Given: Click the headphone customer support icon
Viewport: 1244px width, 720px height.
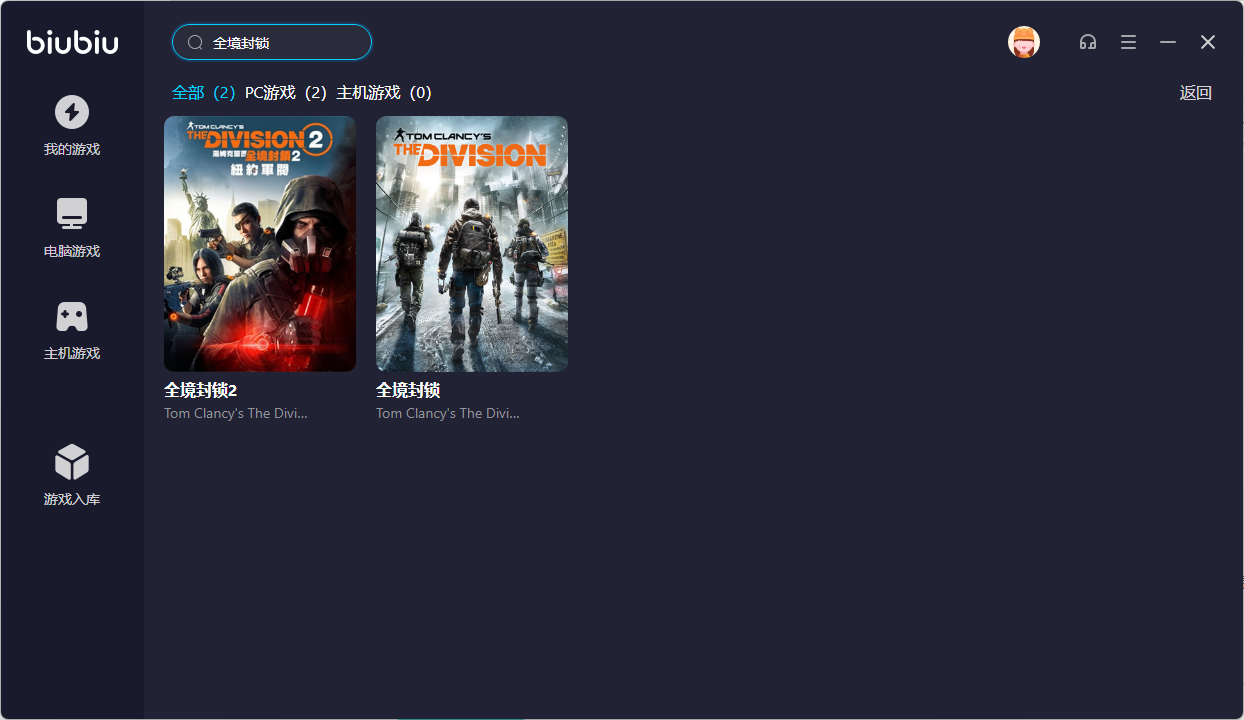Looking at the screenshot, I should (1088, 42).
